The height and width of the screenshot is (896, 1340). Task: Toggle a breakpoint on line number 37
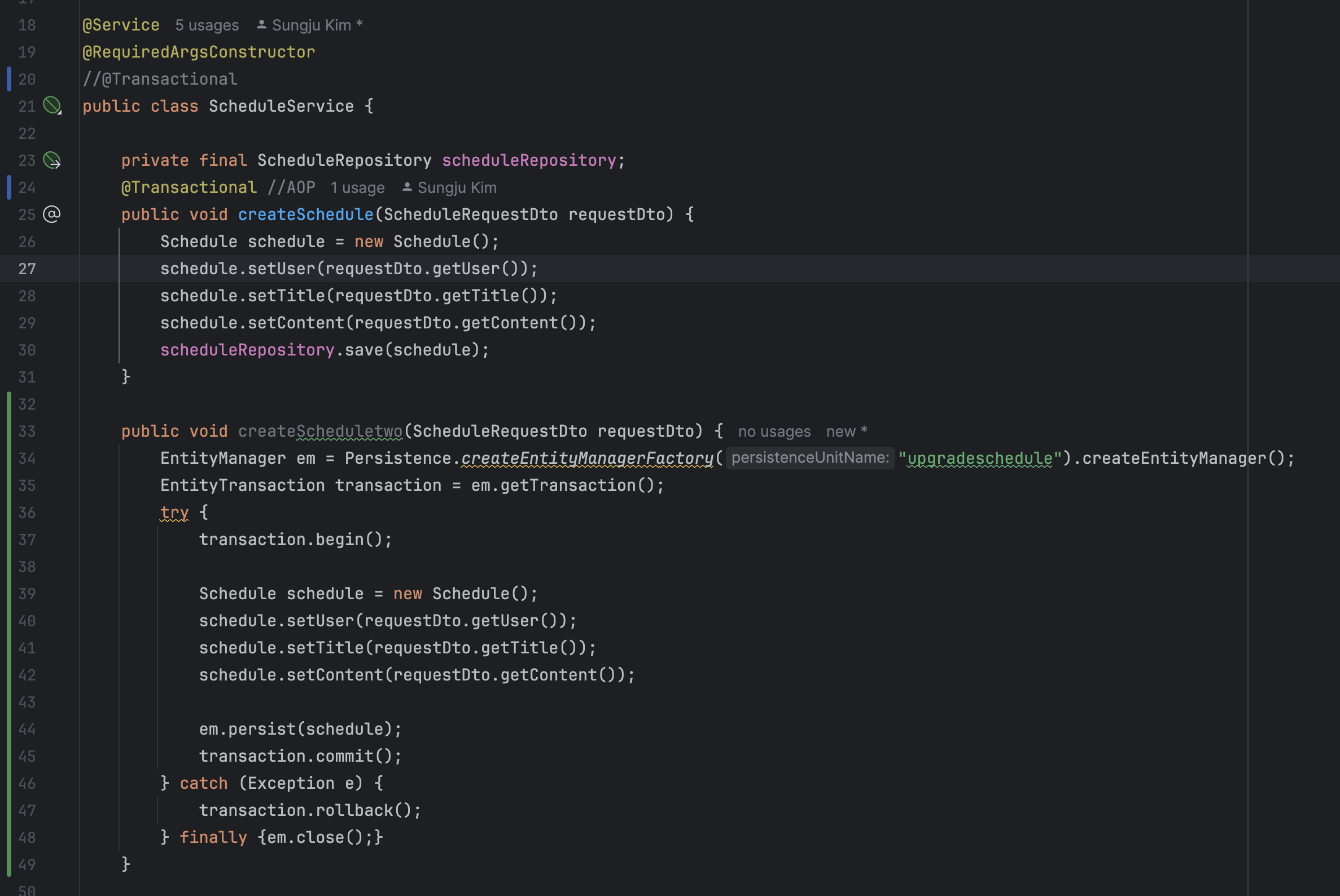pos(27,539)
